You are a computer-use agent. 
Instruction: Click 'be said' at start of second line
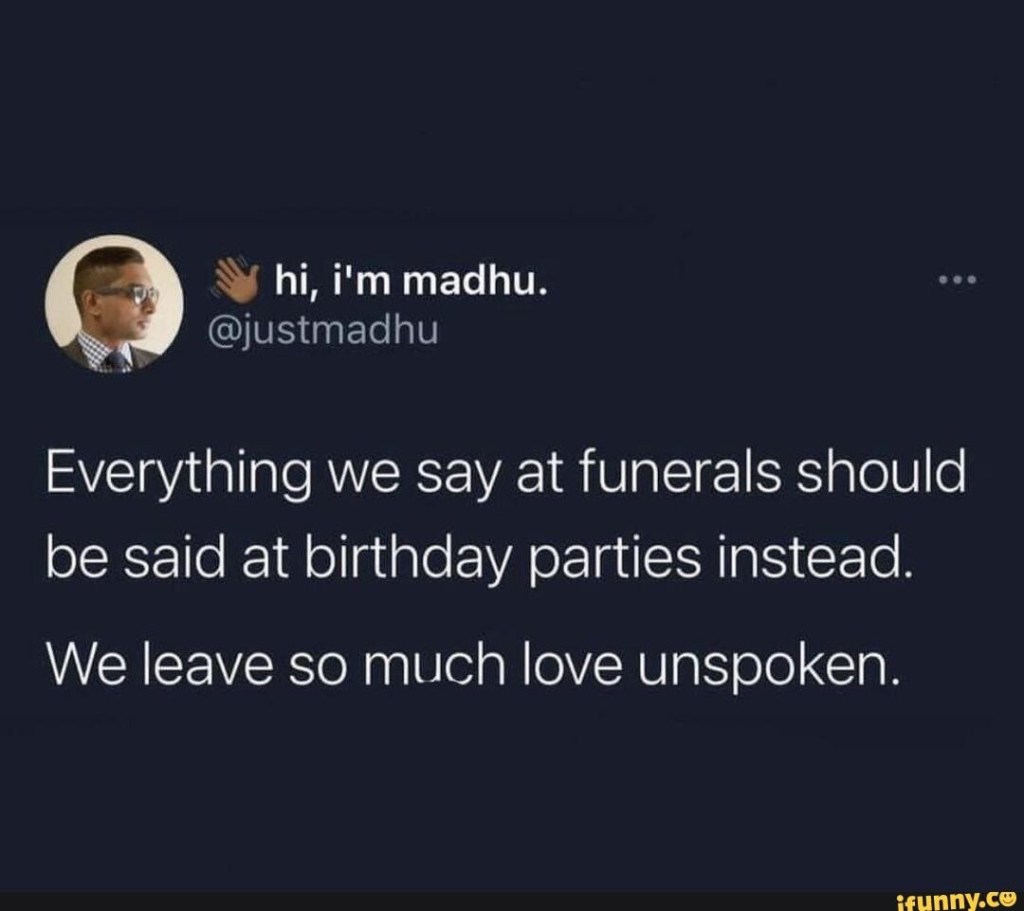pos(135,558)
